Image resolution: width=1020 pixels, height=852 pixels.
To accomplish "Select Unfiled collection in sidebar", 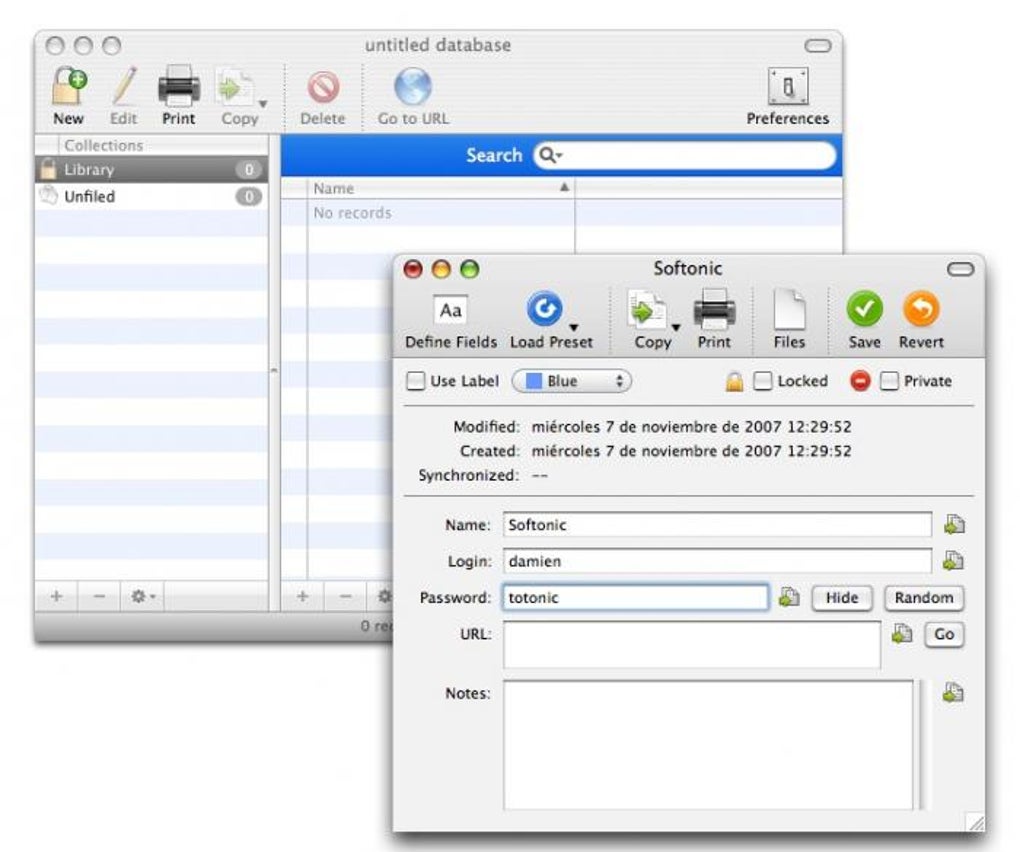I will tap(151, 196).
